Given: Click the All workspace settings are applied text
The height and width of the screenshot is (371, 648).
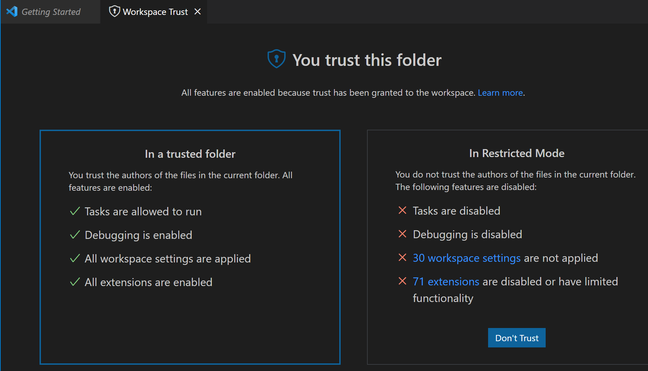Looking at the screenshot, I should click(x=167, y=259).
